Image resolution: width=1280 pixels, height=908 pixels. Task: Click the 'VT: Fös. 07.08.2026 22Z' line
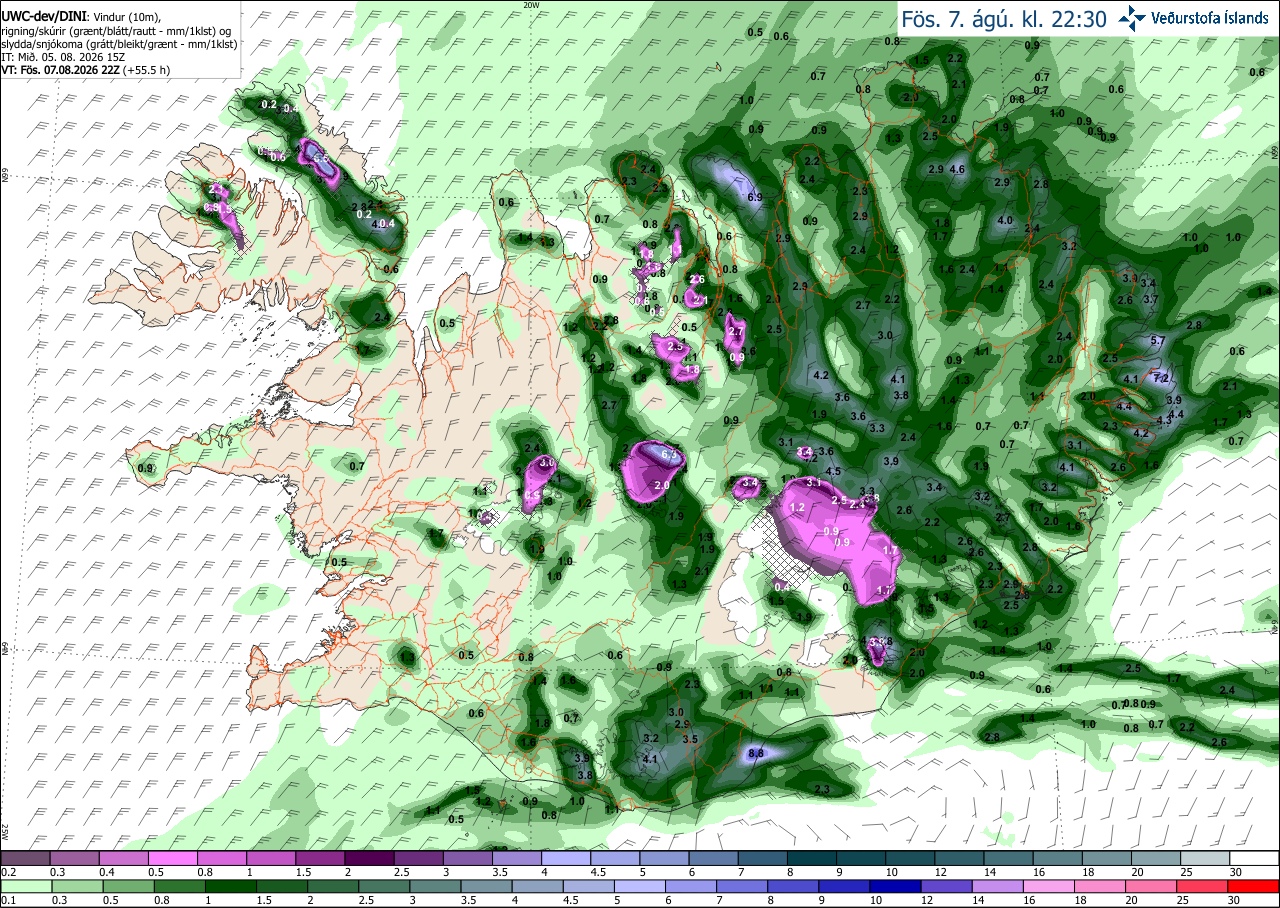(x=87, y=70)
